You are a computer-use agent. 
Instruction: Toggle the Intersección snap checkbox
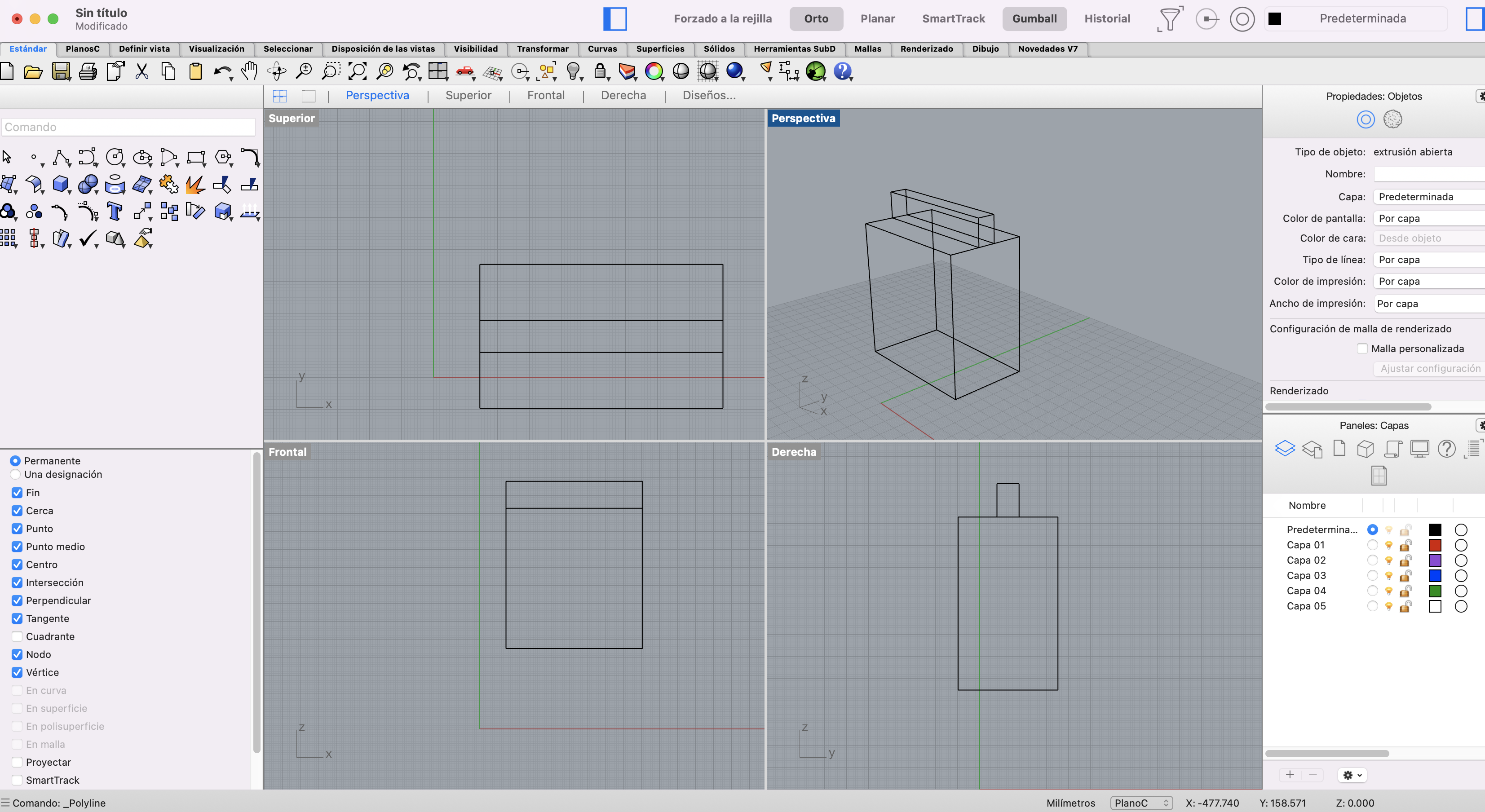(x=18, y=582)
